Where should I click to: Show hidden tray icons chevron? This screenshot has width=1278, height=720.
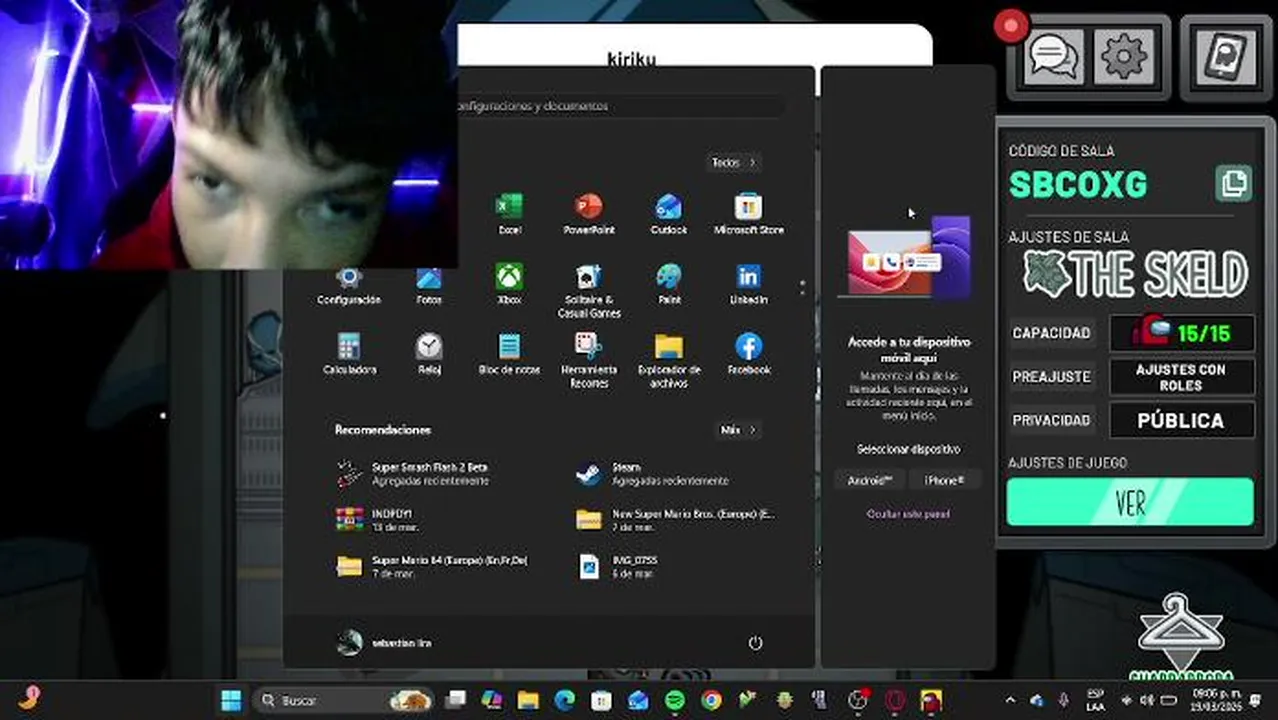(x=1010, y=700)
